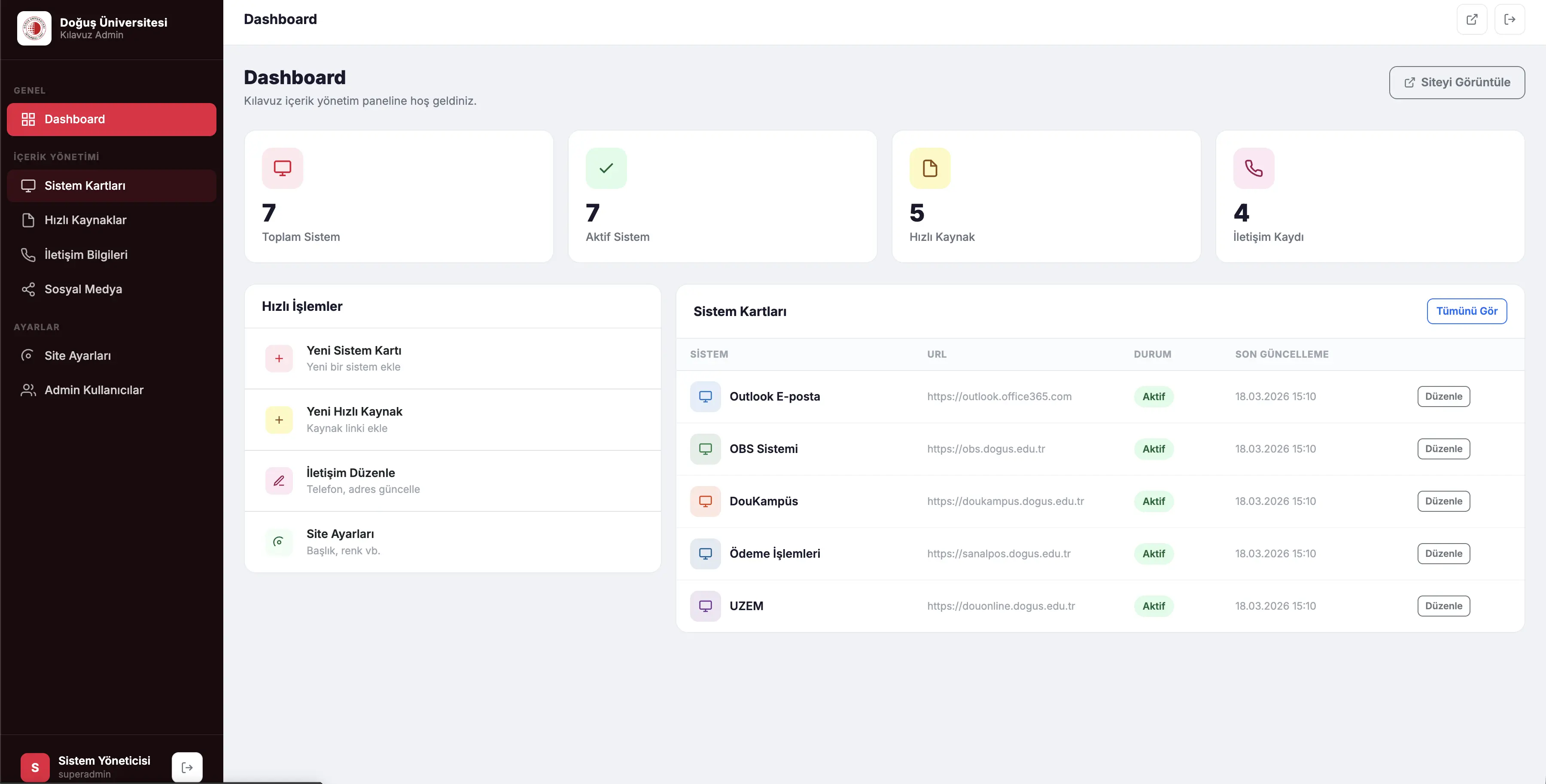
Task: Click logout icon beside Sistem Yöneticisi
Action: pyautogui.click(x=187, y=766)
